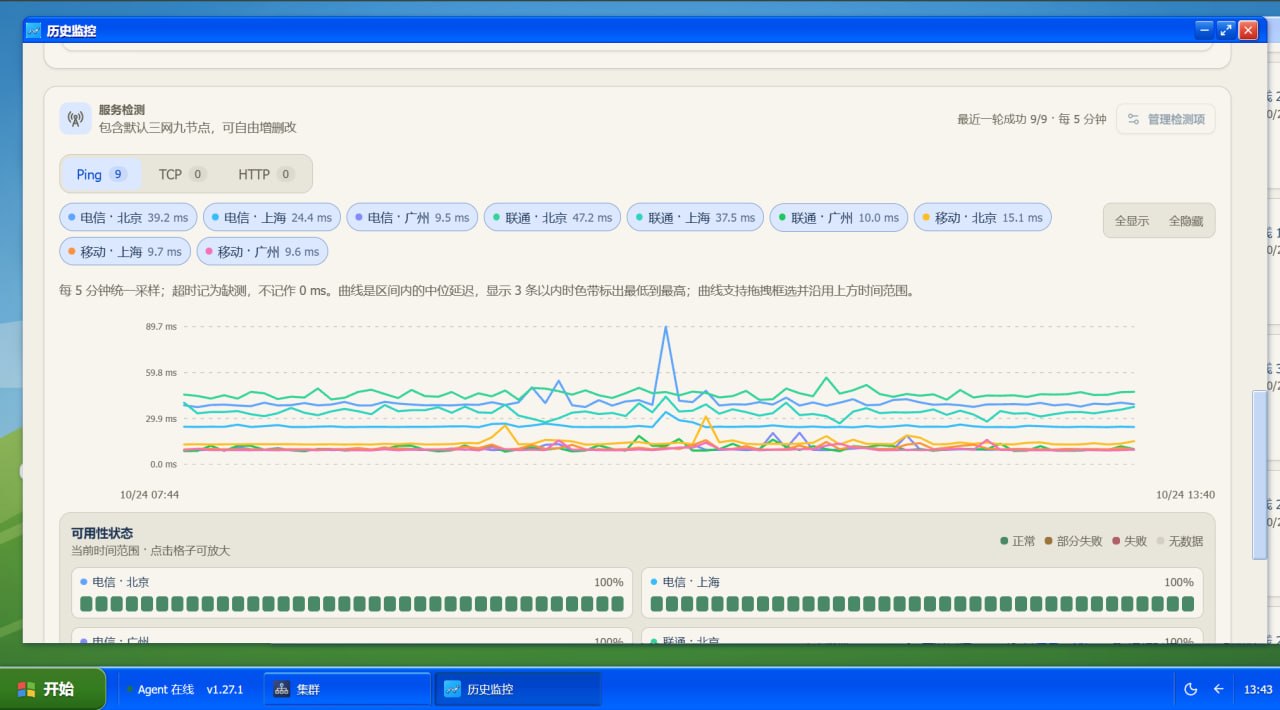The height and width of the screenshot is (710, 1280).
Task: Click the 全显示 button
Action: 1132,221
